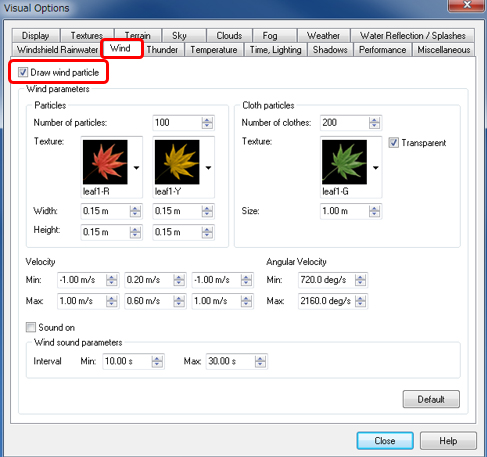The height and width of the screenshot is (457, 487).
Task: Click the Angular Velocity Min value field
Action: point(327,280)
